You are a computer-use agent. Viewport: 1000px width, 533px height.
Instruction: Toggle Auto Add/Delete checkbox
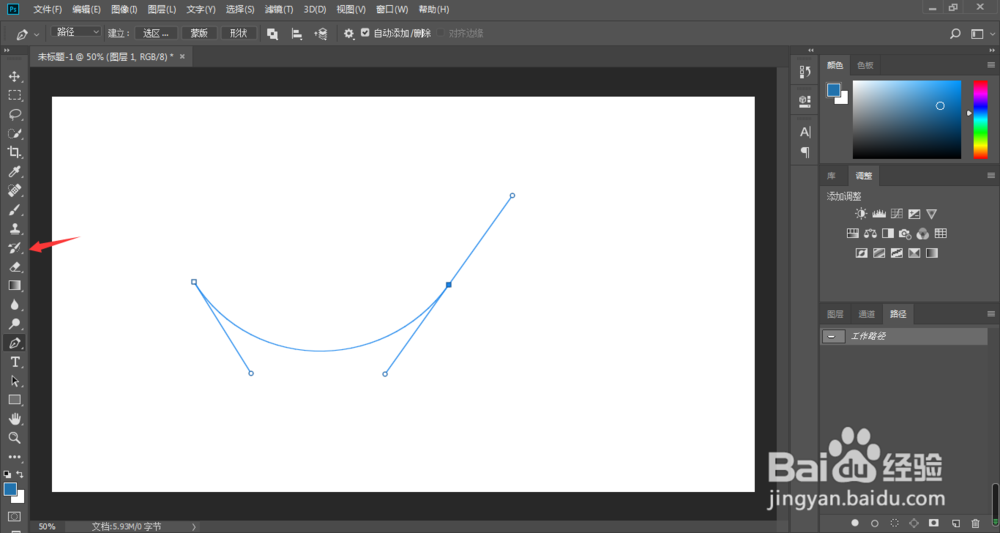[x=365, y=33]
